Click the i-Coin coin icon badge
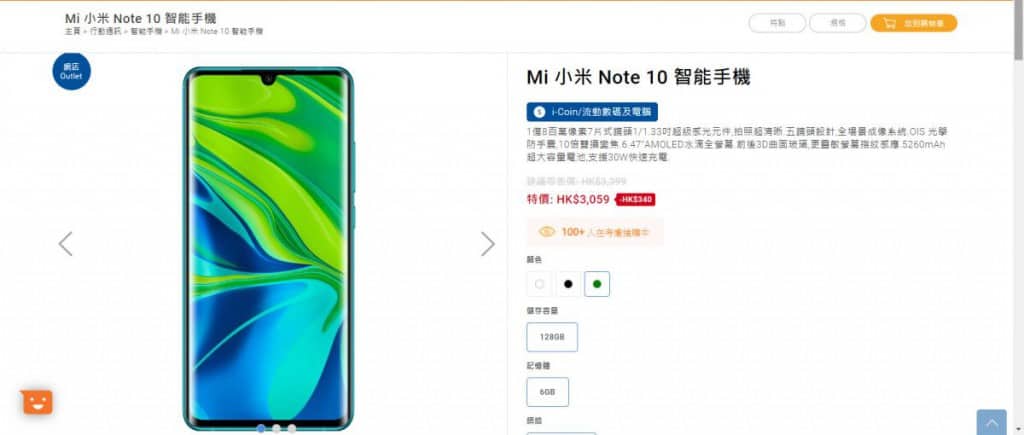This screenshot has width=1024, height=435. [x=539, y=112]
